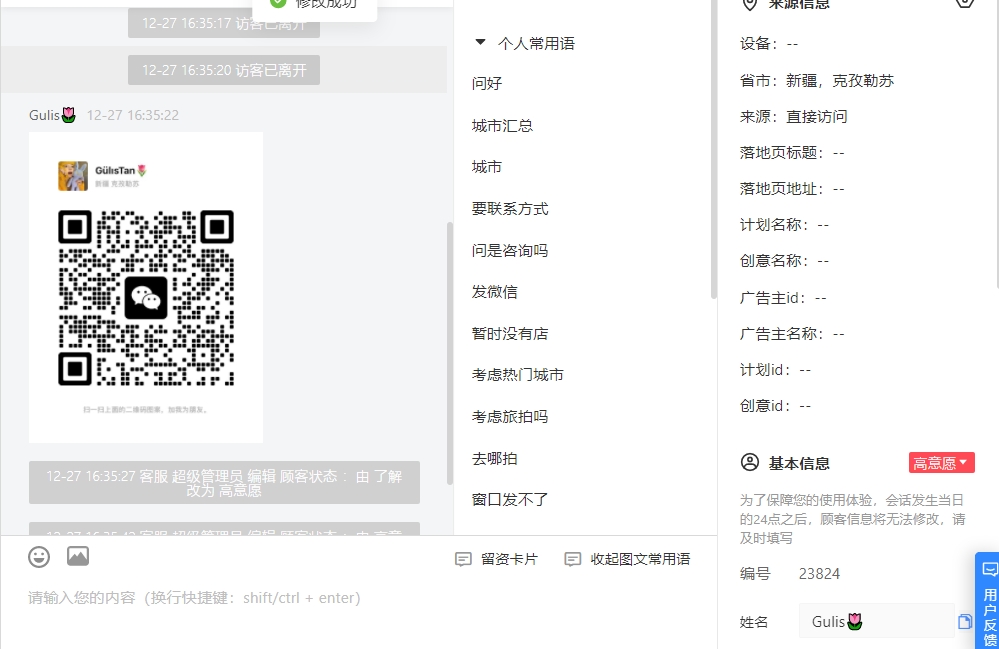Image resolution: width=999 pixels, height=649 pixels.
Task: Open the WeChat QR code image
Action: [146, 287]
